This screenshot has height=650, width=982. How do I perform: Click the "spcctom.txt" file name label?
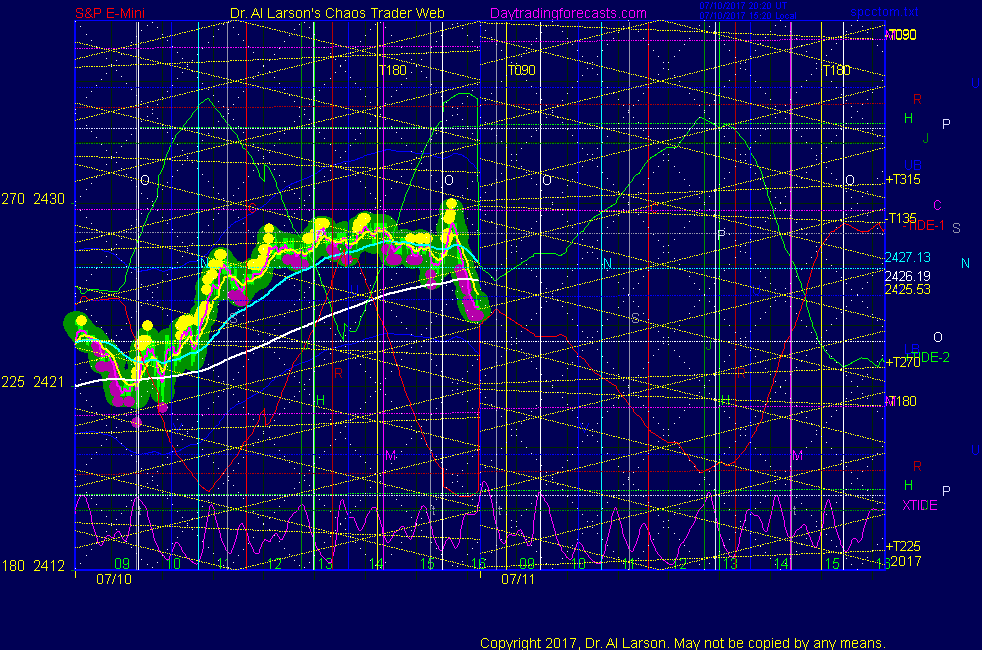(x=884, y=12)
